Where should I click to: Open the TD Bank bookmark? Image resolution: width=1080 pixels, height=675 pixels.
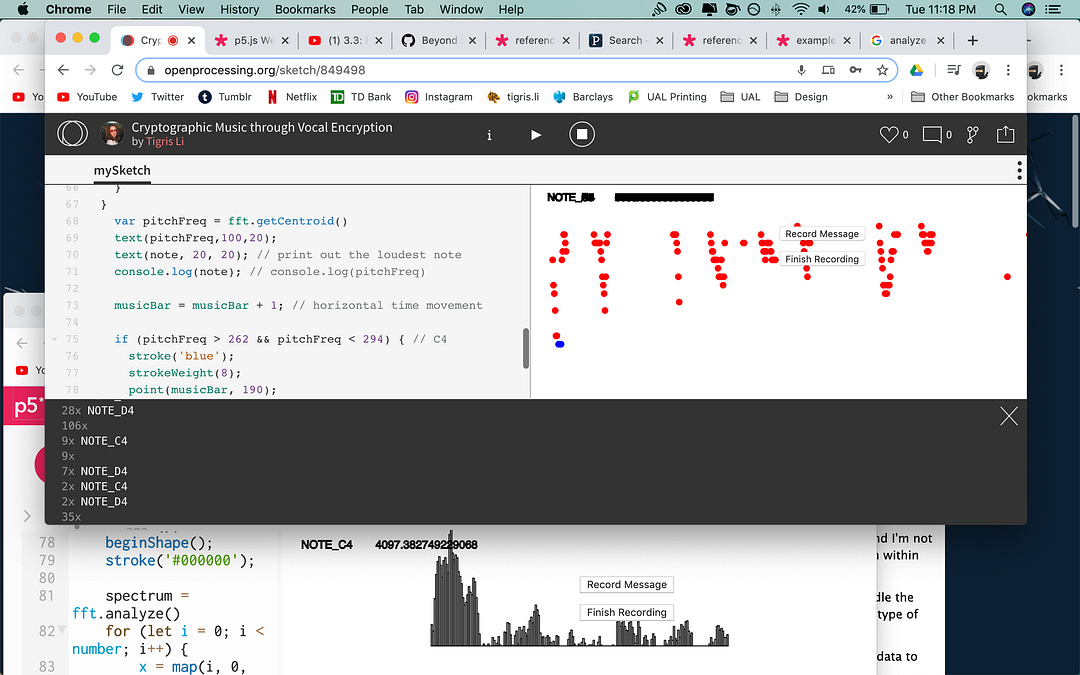tap(361, 97)
